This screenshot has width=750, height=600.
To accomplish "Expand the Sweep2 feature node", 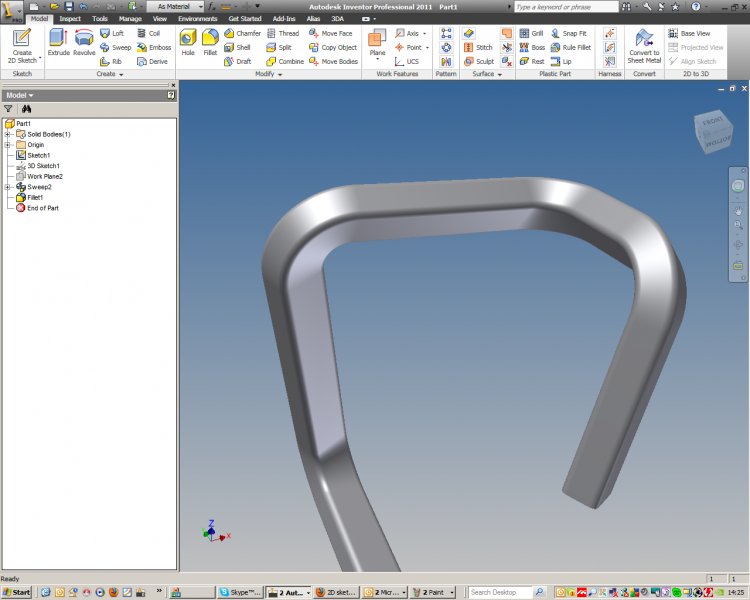I will pos(8,187).
